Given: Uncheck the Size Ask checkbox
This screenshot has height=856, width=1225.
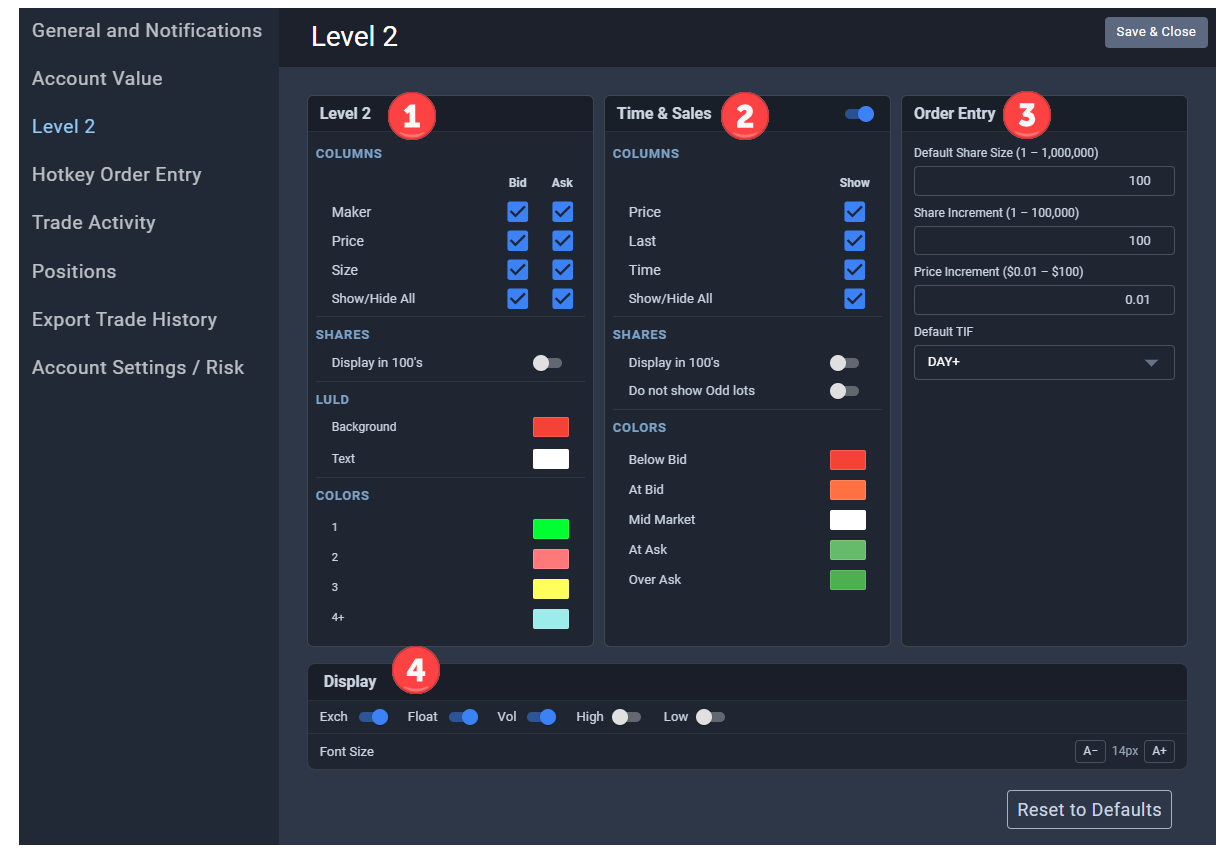Looking at the screenshot, I should [562, 270].
